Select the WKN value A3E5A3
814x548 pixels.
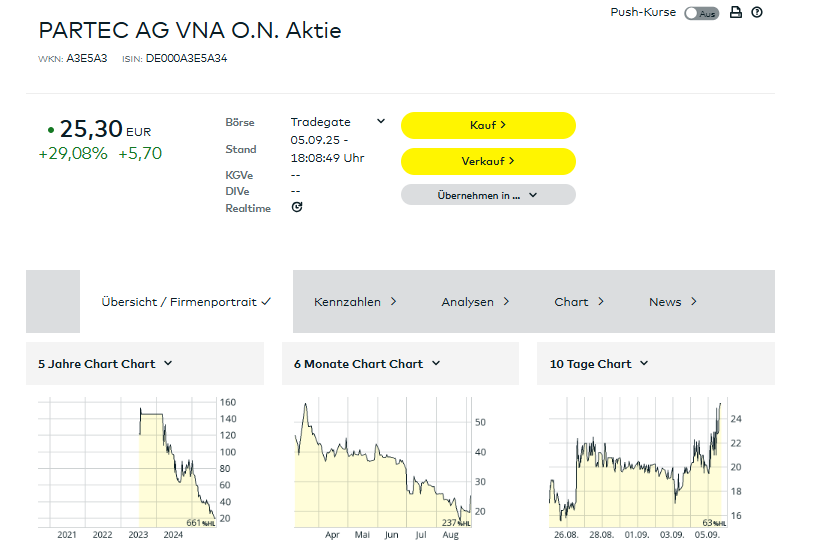pyautogui.click(x=87, y=58)
